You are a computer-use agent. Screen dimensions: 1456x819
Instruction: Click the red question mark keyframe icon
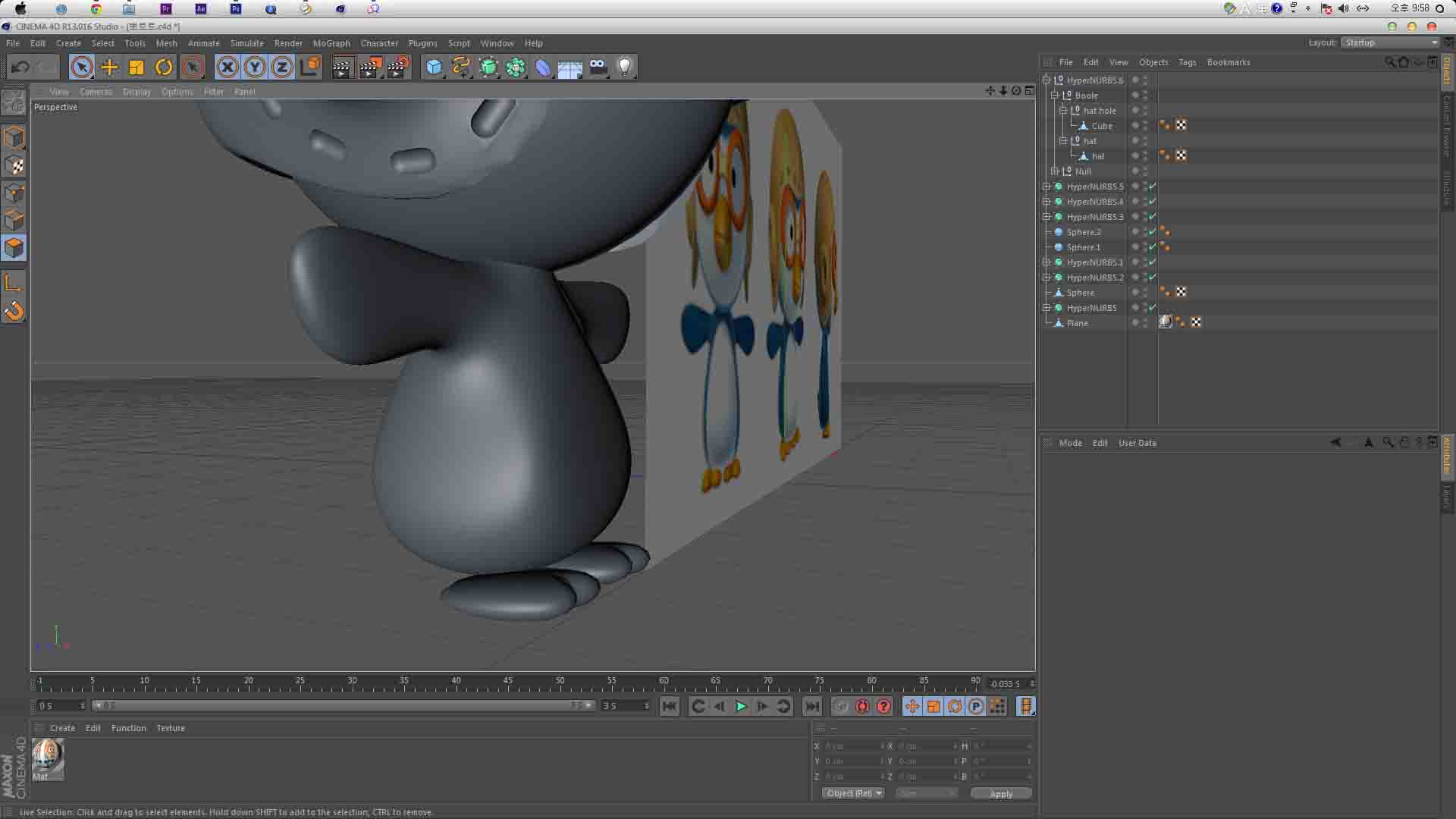click(x=883, y=706)
